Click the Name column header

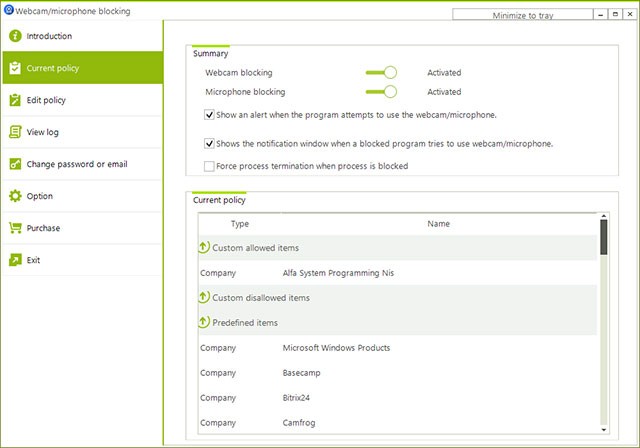[x=438, y=224]
